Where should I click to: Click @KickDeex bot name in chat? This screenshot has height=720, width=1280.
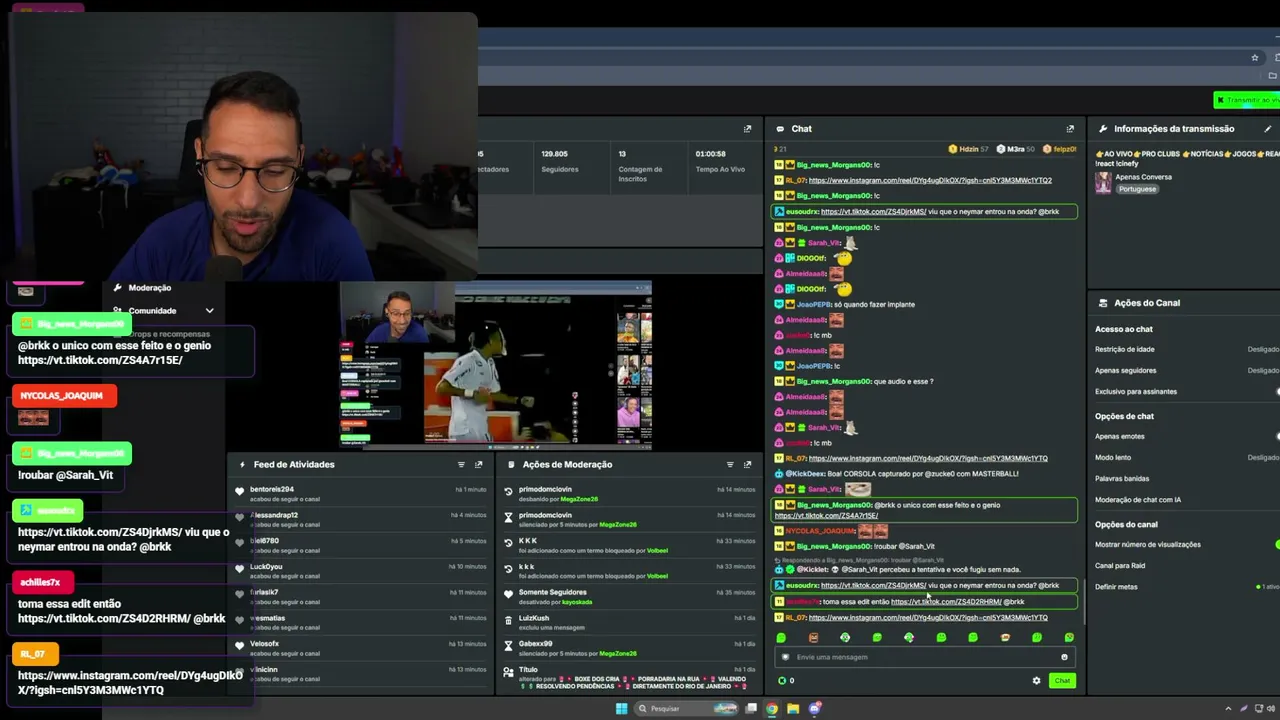coord(805,474)
